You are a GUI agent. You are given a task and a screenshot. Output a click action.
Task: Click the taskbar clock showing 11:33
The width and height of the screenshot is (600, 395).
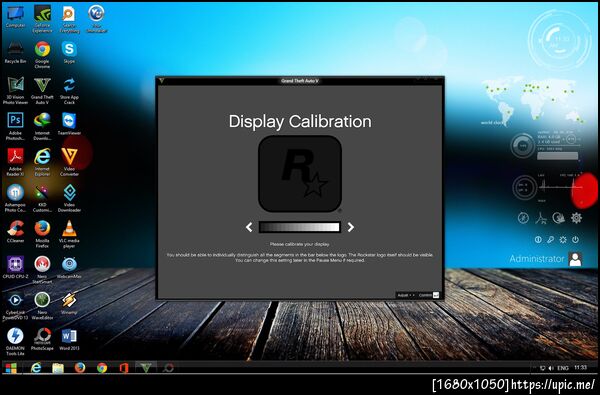tap(580, 367)
